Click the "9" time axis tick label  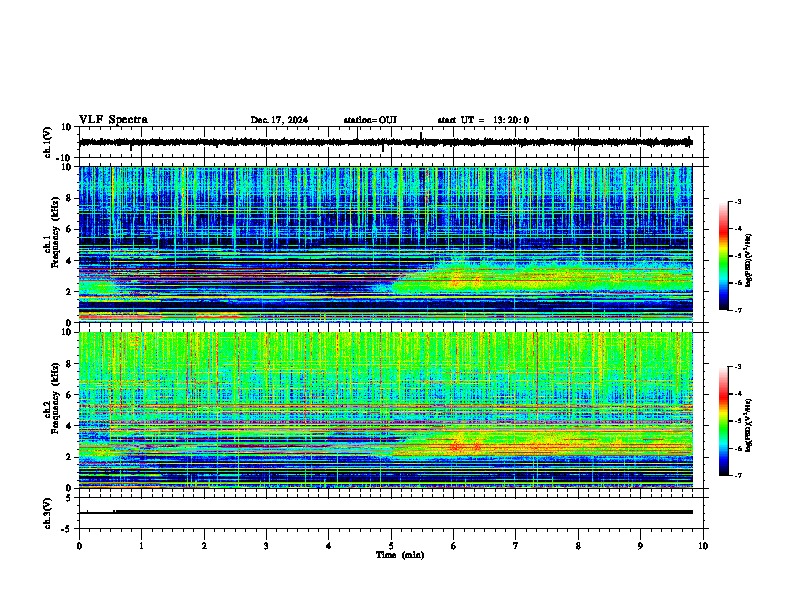click(x=640, y=546)
